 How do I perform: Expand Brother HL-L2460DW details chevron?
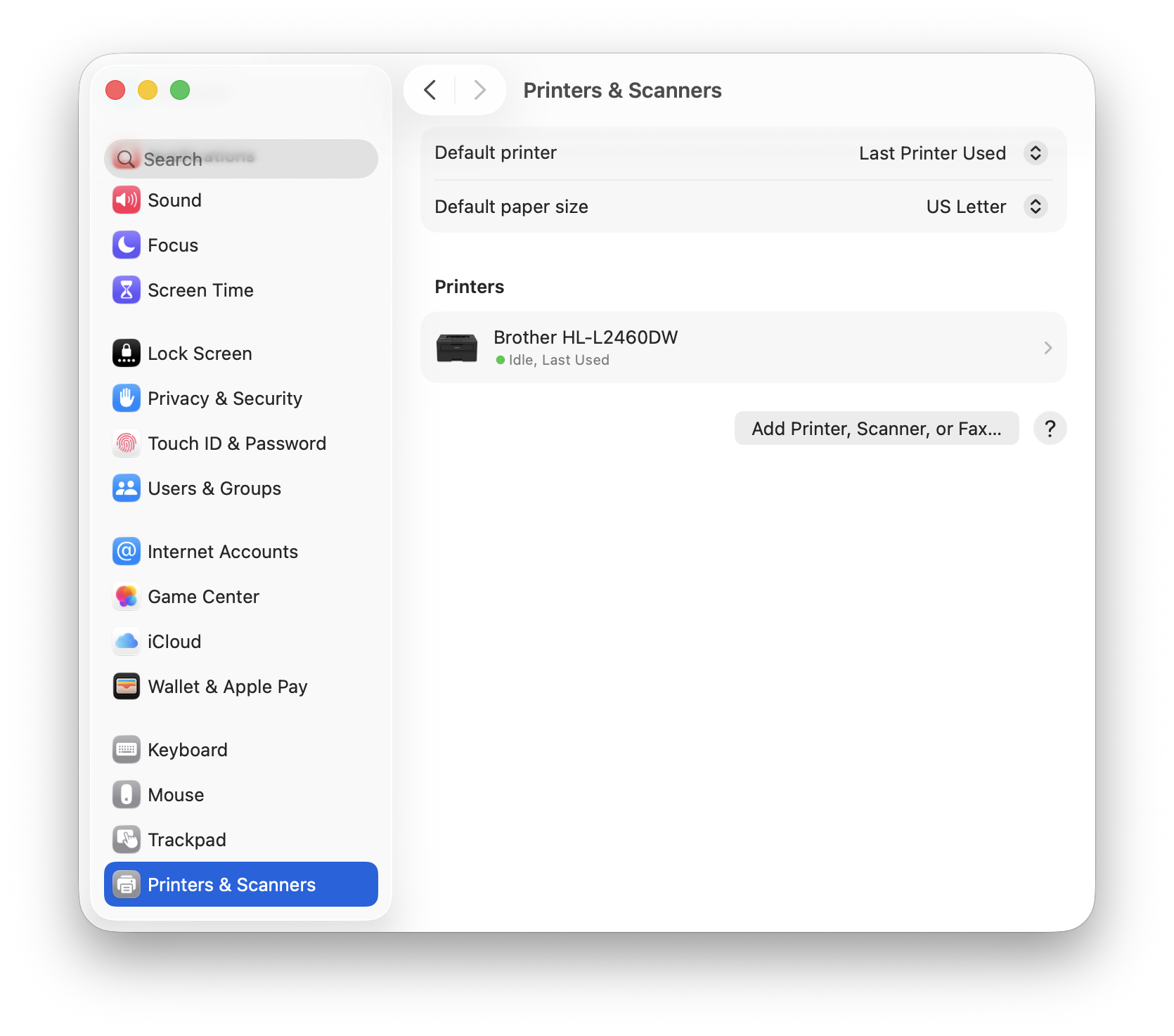[x=1047, y=348]
